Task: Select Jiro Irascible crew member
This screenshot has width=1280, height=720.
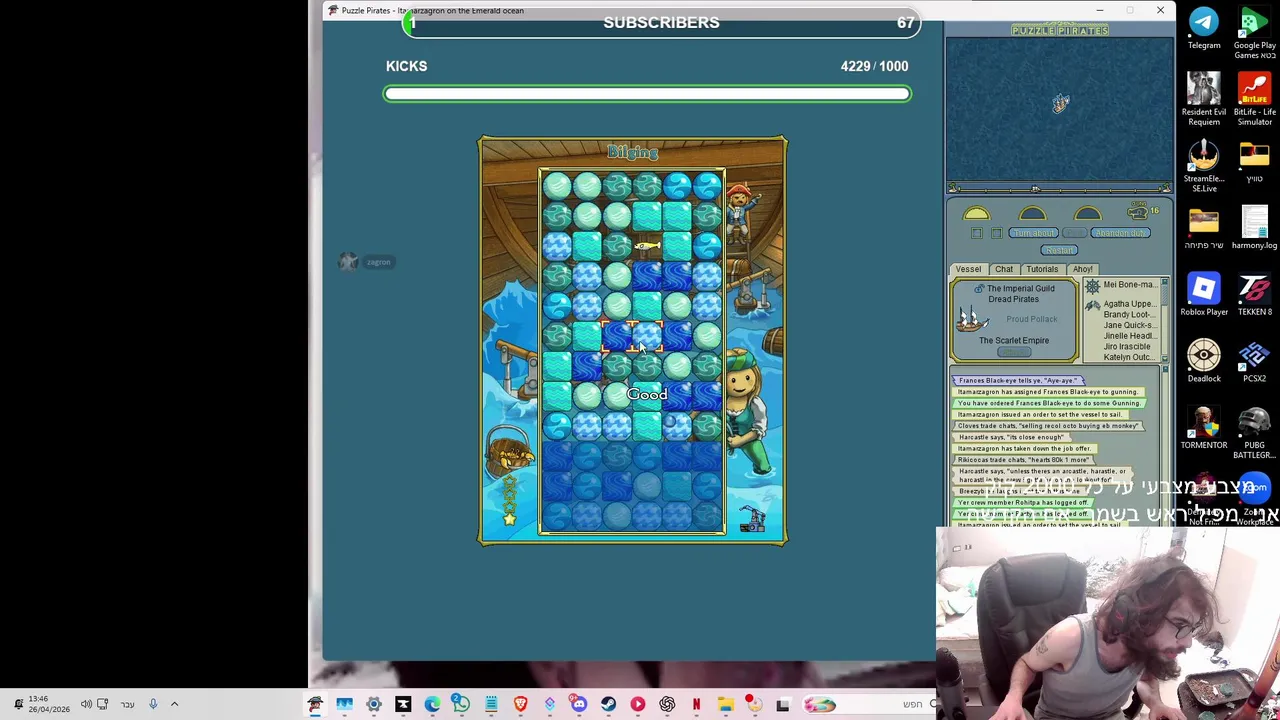Action: [x=1127, y=347]
